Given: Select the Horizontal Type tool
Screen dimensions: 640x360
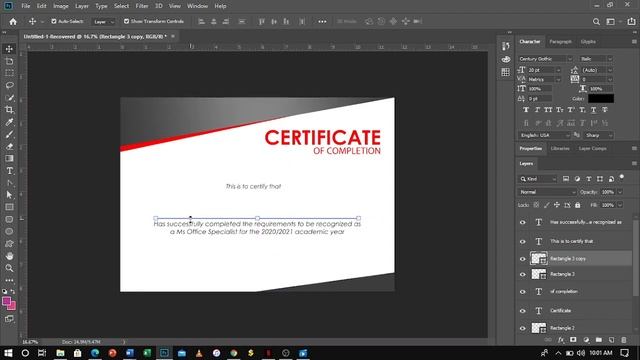Looking at the screenshot, I should tap(9, 171).
